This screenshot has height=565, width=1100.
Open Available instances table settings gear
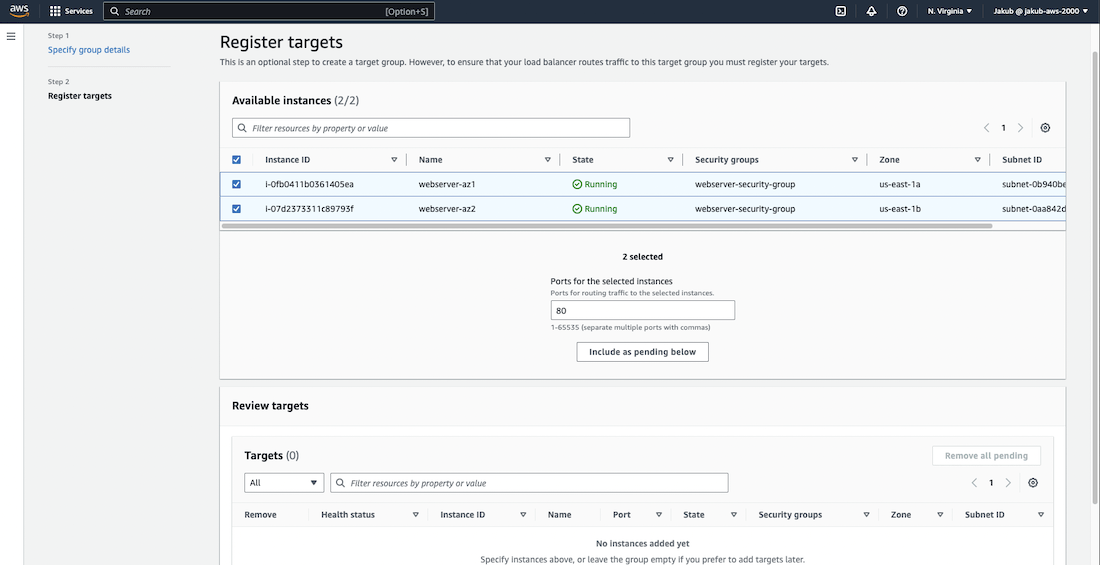point(1045,128)
